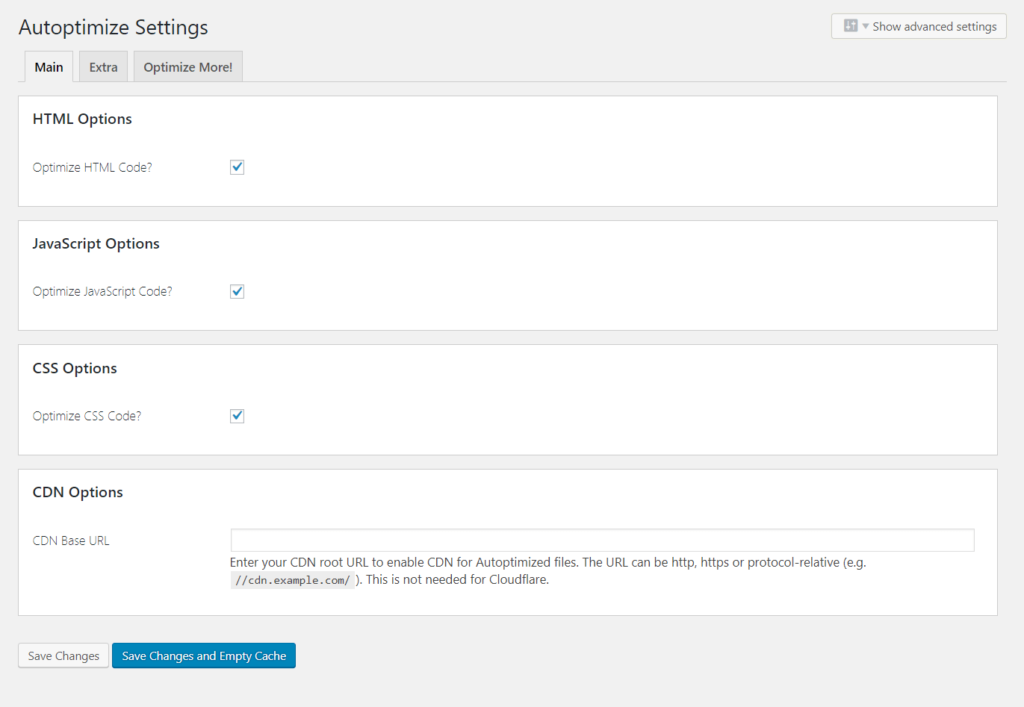Click the Optimize HTML Code? label
The width and height of the screenshot is (1024, 707).
(92, 167)
